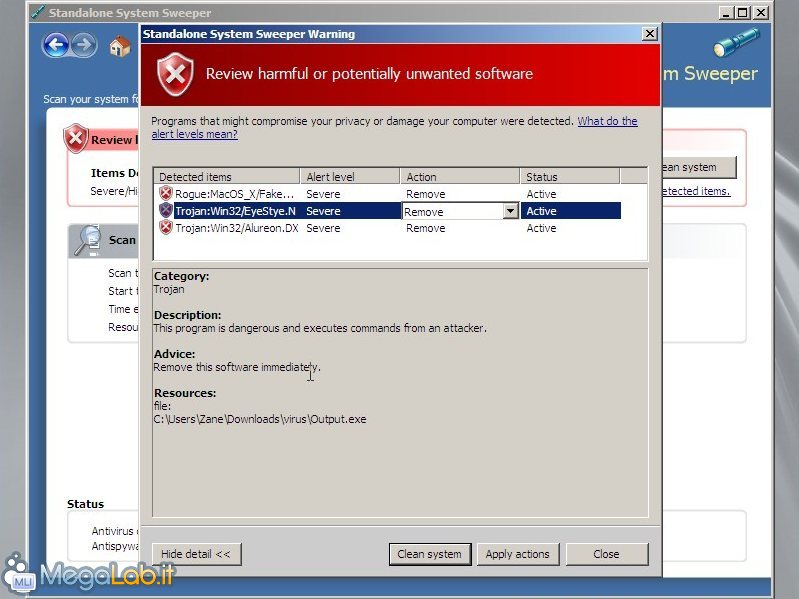Click the back arrow navigation button
The image size is (799, 599).
[x=56, y=45]
